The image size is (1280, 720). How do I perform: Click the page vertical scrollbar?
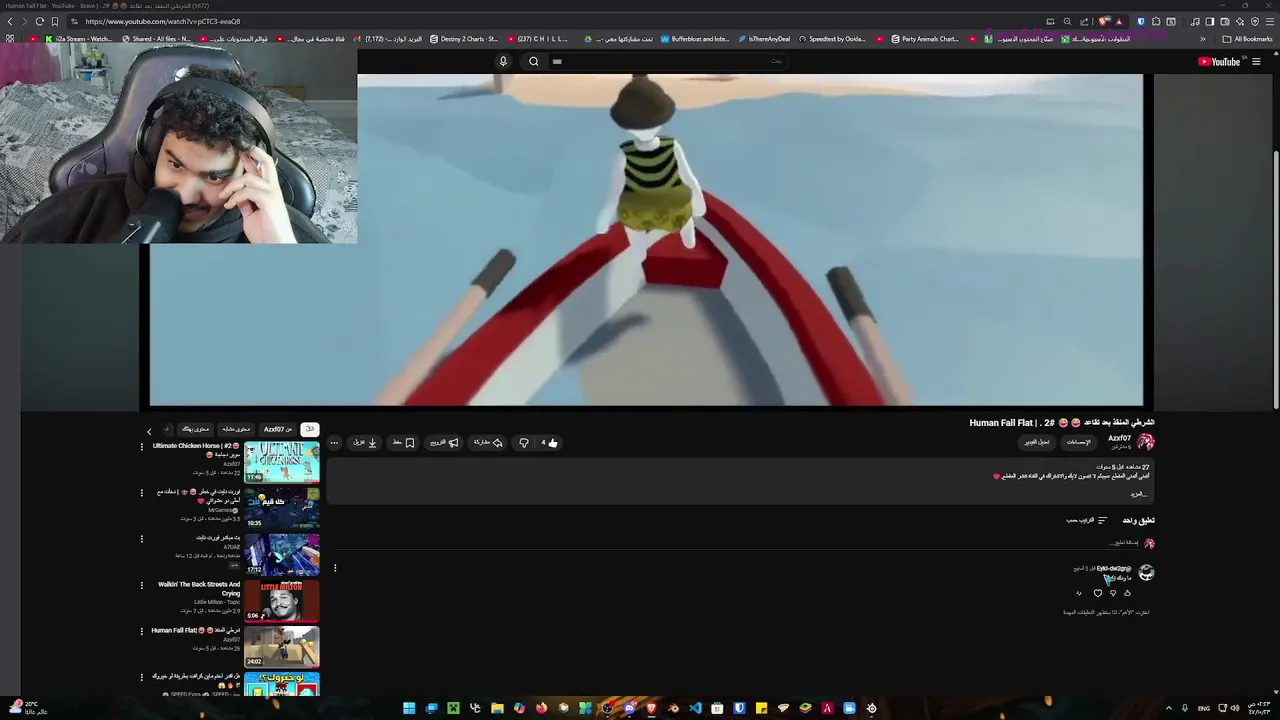click(1275, 278)
